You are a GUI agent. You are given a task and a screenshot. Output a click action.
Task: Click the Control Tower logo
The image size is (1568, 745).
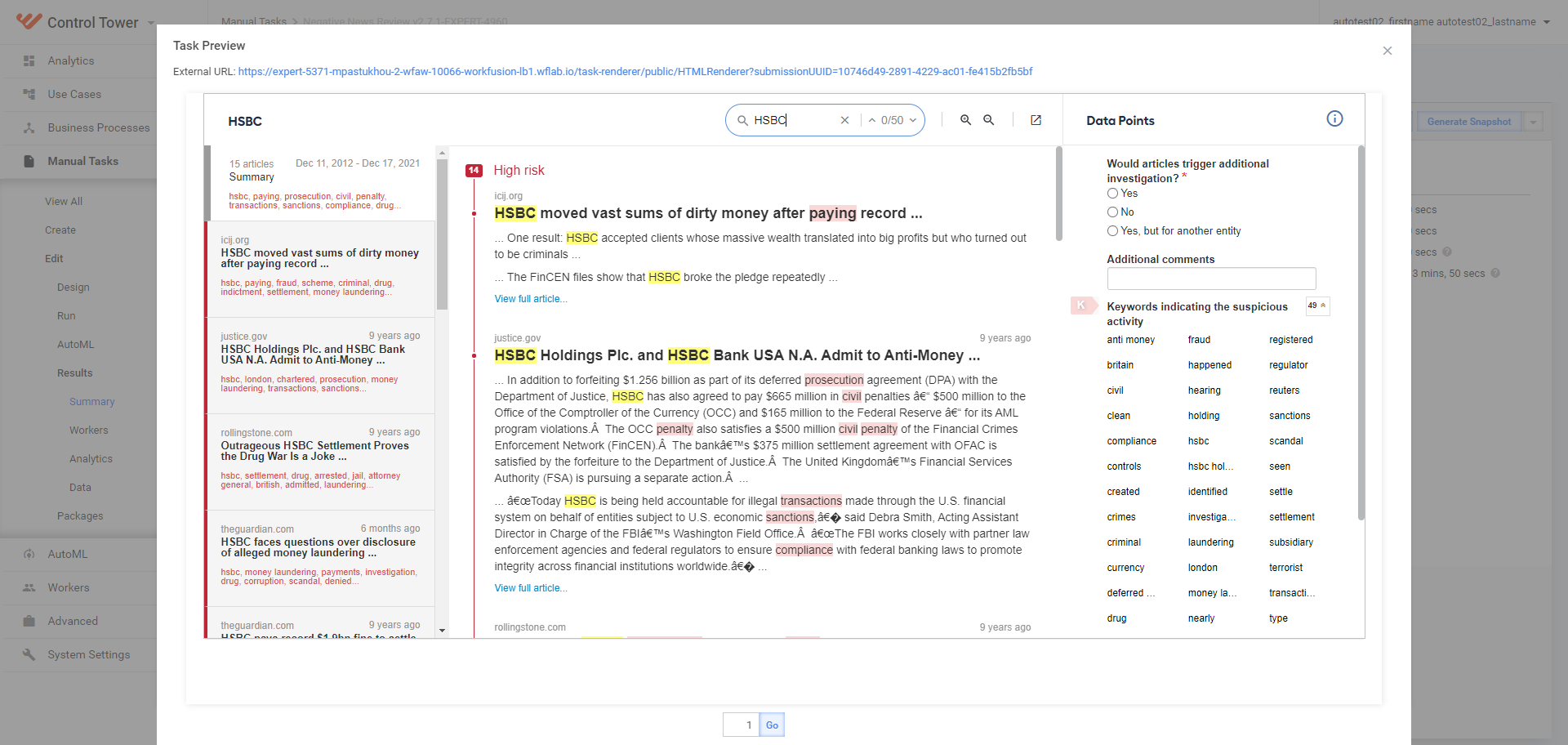29,21
